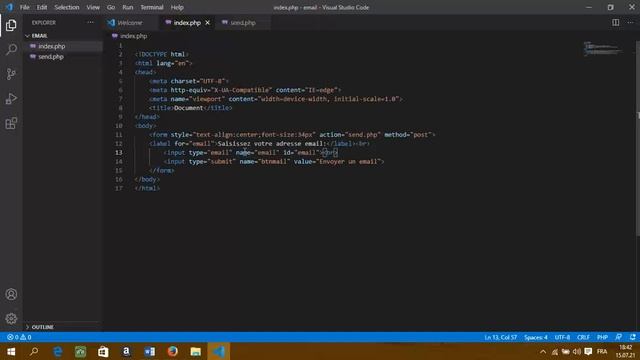Click the notifications bell in status bar
The width and height of the screenshot is (640, 360).
pyautogui.click(x=632, y=337)
